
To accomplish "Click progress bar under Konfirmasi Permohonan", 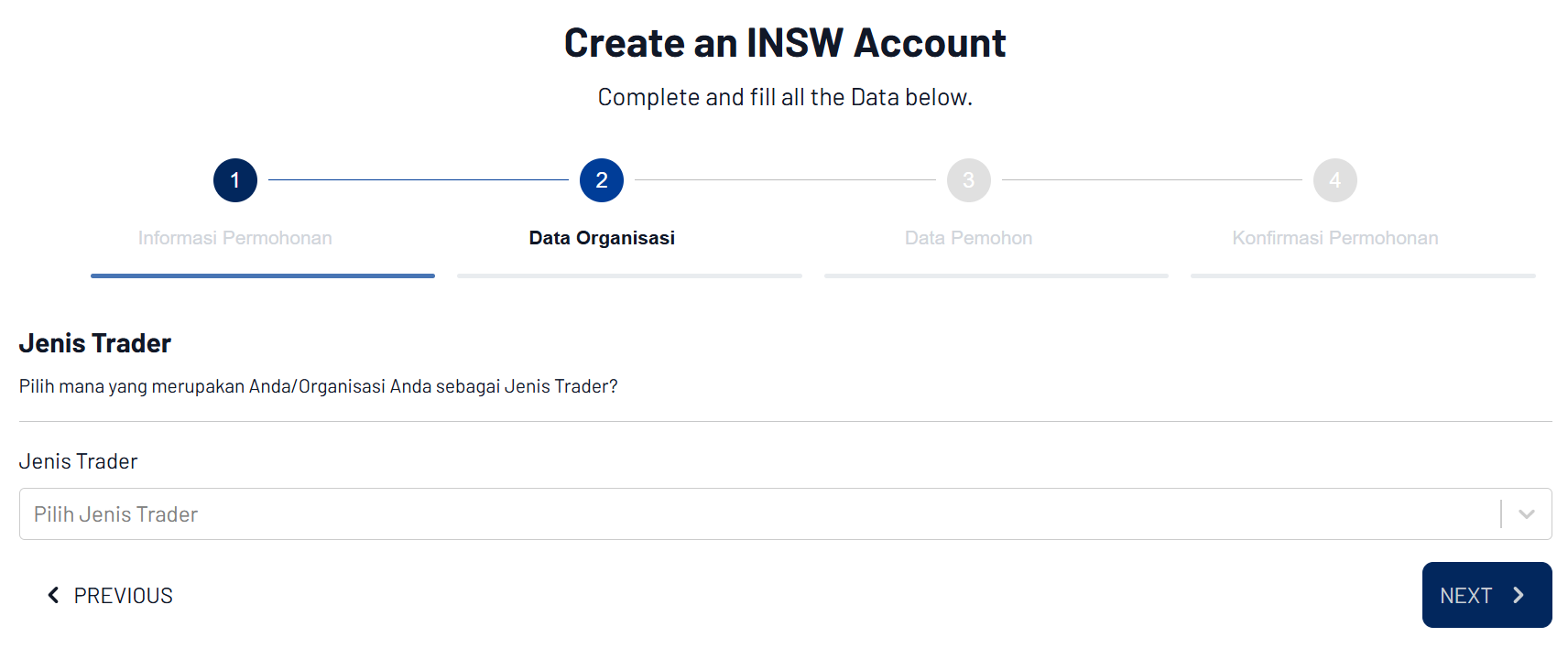I will pos(1362,275).
